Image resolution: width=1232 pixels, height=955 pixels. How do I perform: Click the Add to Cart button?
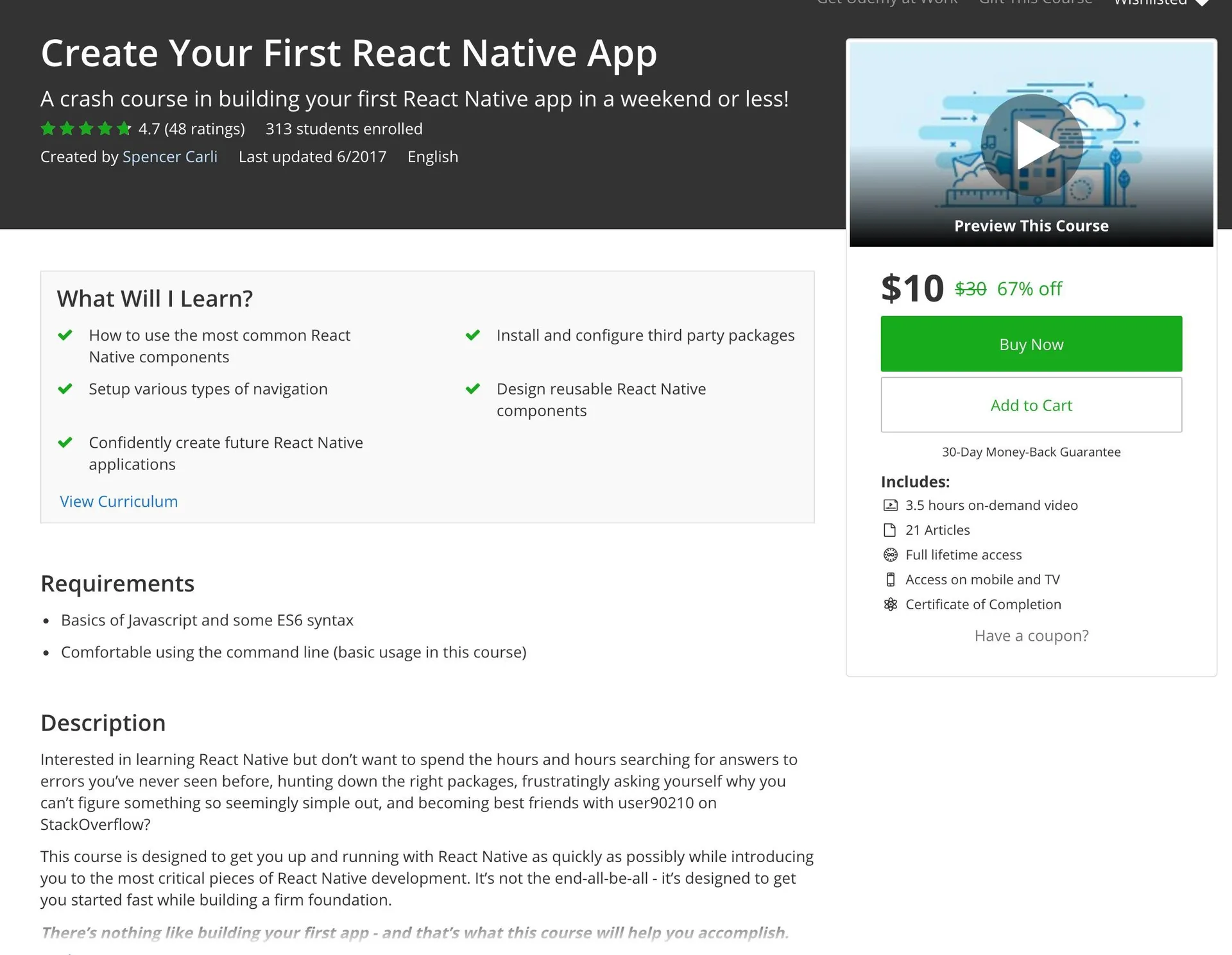(x=1031, y=405)
